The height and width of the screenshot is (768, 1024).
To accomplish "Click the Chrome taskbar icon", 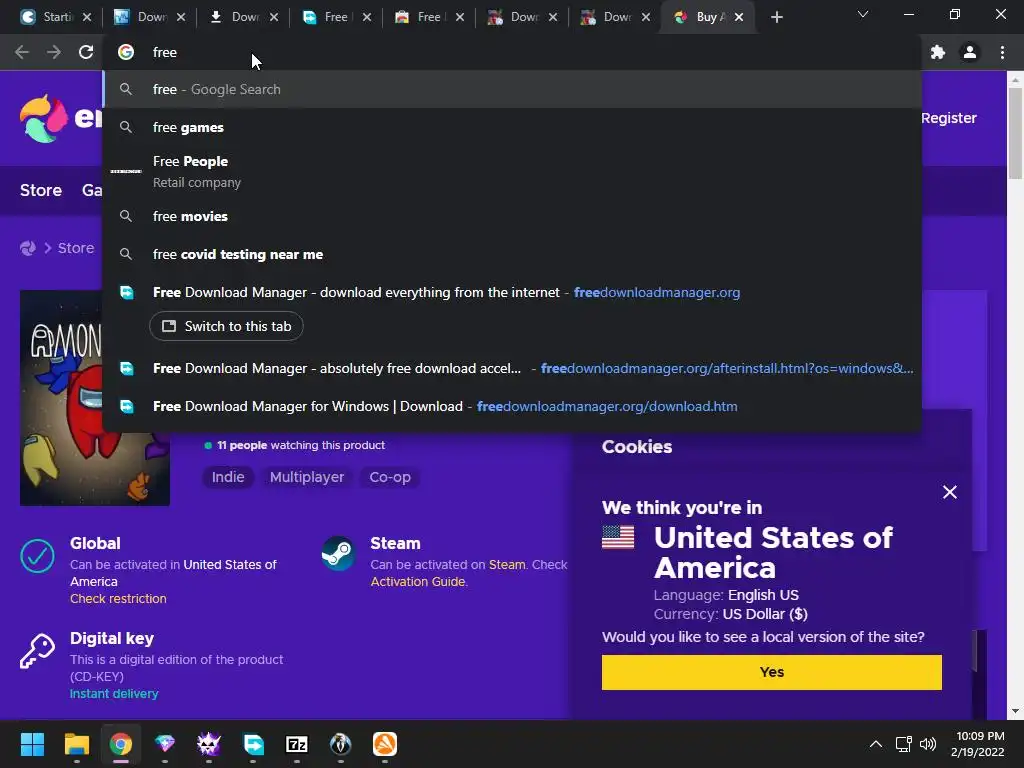I will 121,744.
